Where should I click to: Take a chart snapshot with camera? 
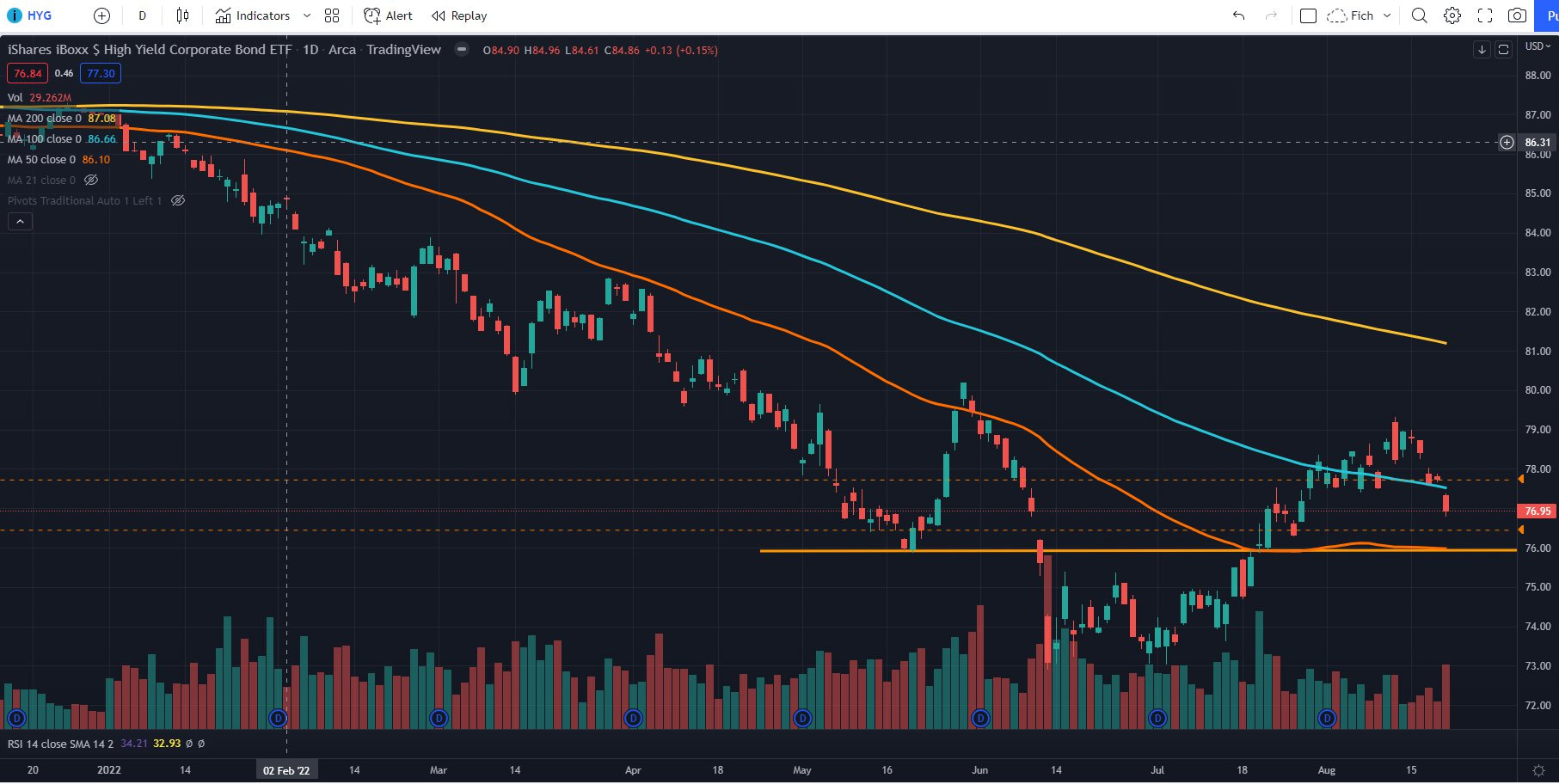click(1518, 15)
